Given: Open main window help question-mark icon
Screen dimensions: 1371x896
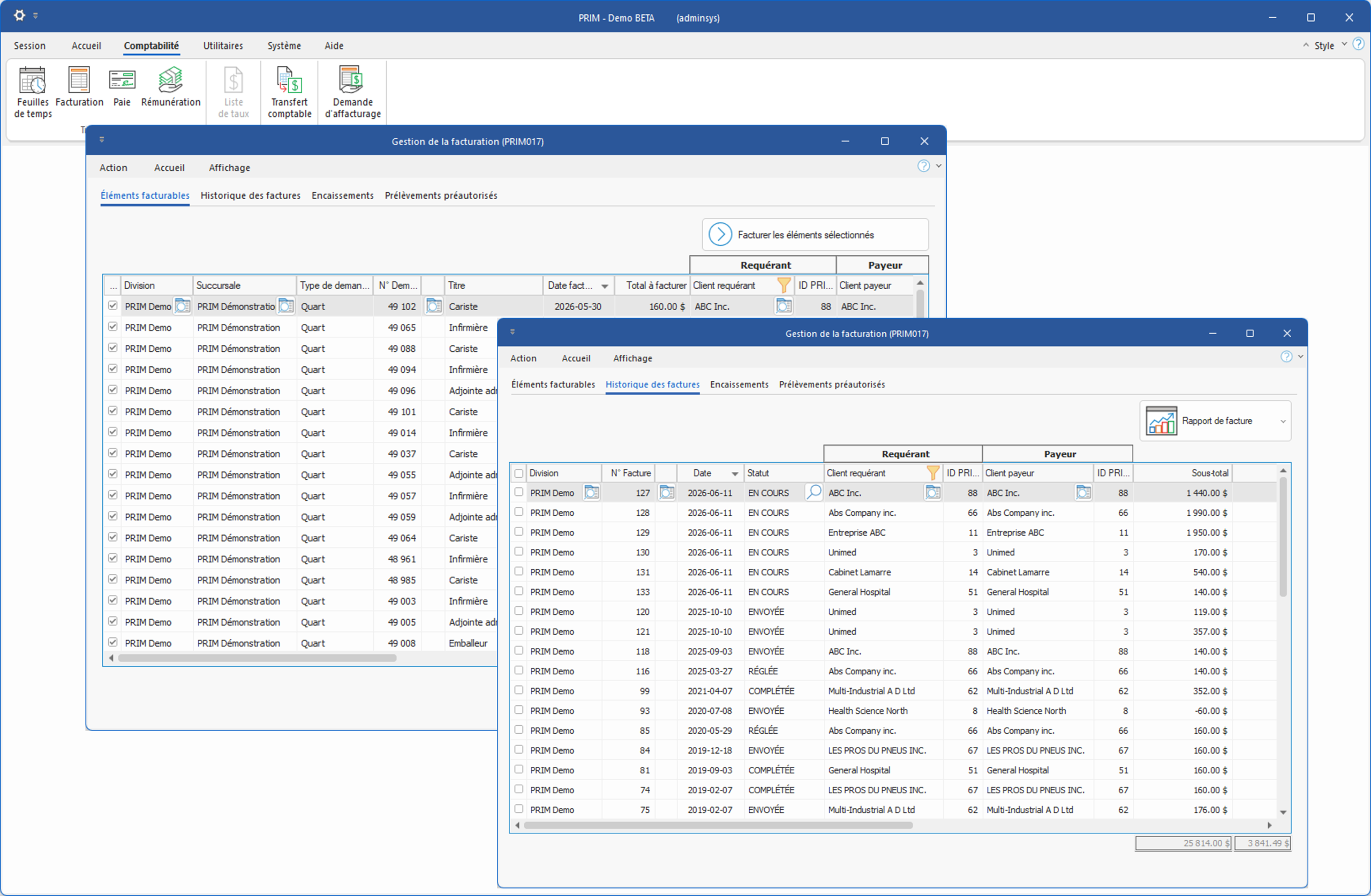Looking at the screenshot, I should click(1358, 44).
